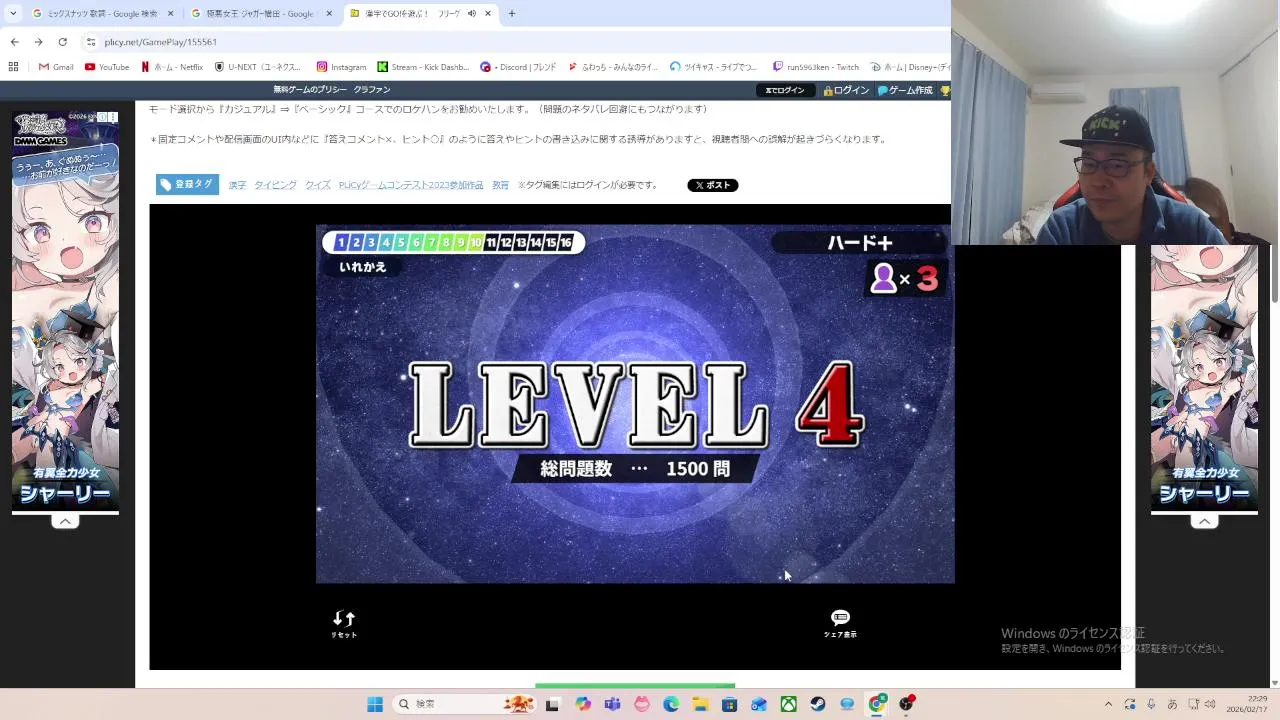Open the Stream - Kick Dashboard bookmark

423,67
